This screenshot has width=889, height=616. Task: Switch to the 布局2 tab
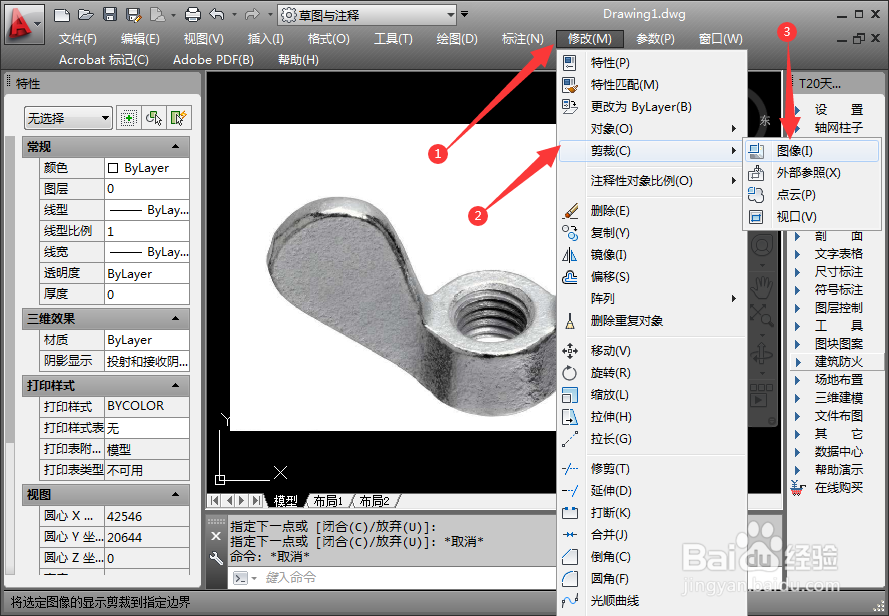374,500
